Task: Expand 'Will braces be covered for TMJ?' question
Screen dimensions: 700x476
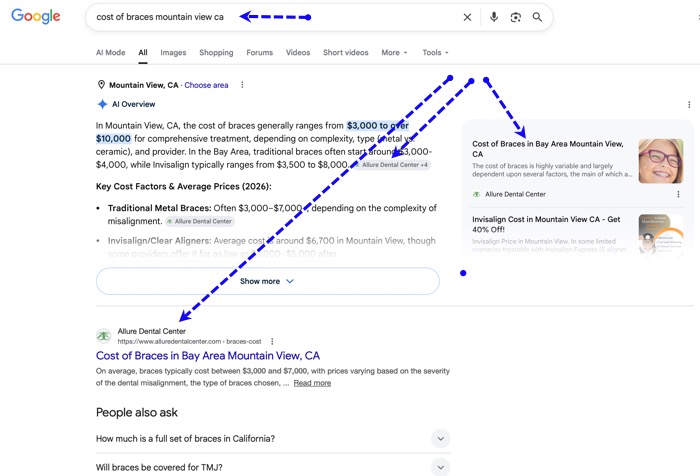Action: tap(273, 467)
